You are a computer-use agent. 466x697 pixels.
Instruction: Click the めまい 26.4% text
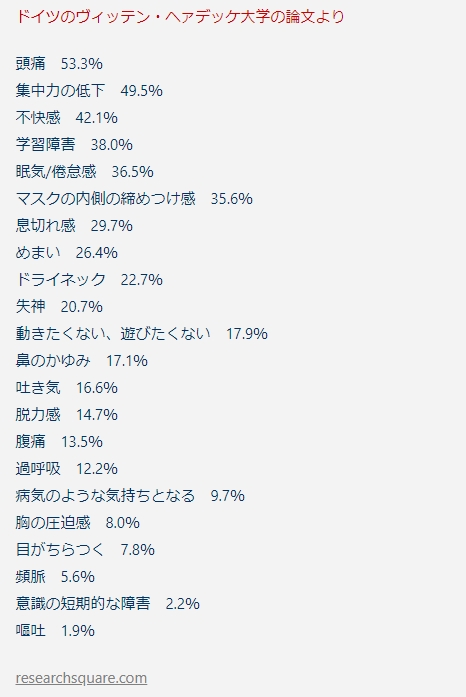pyautogui.click(x=67, y=252)
